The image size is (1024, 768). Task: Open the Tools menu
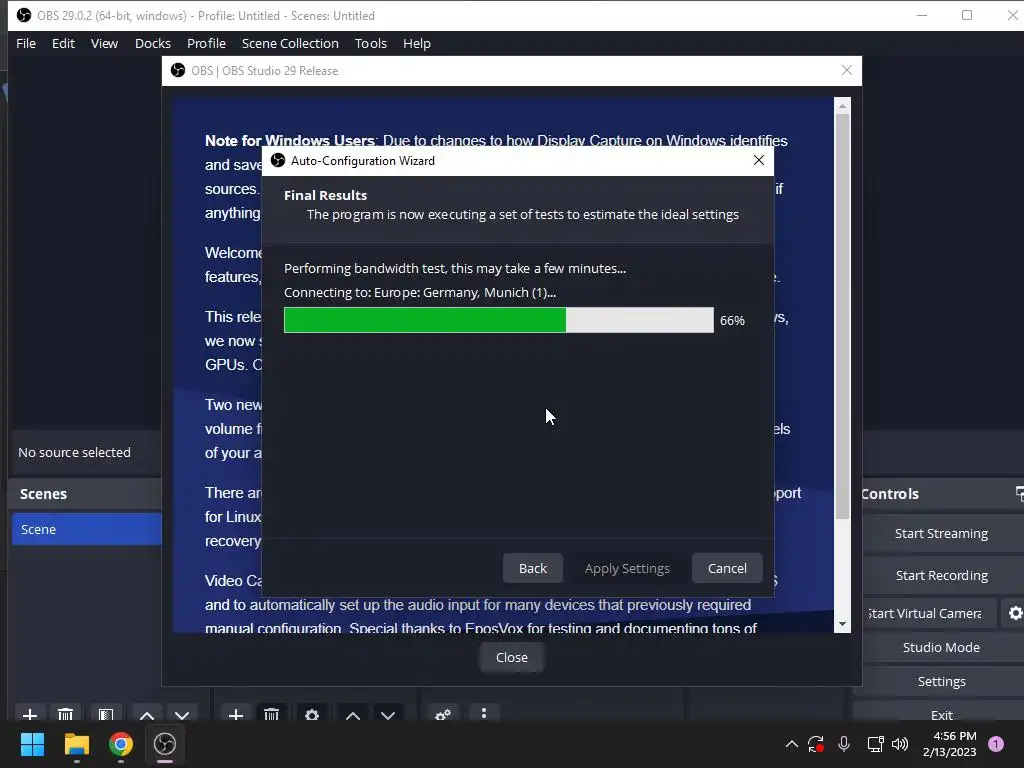click(371, 43)
